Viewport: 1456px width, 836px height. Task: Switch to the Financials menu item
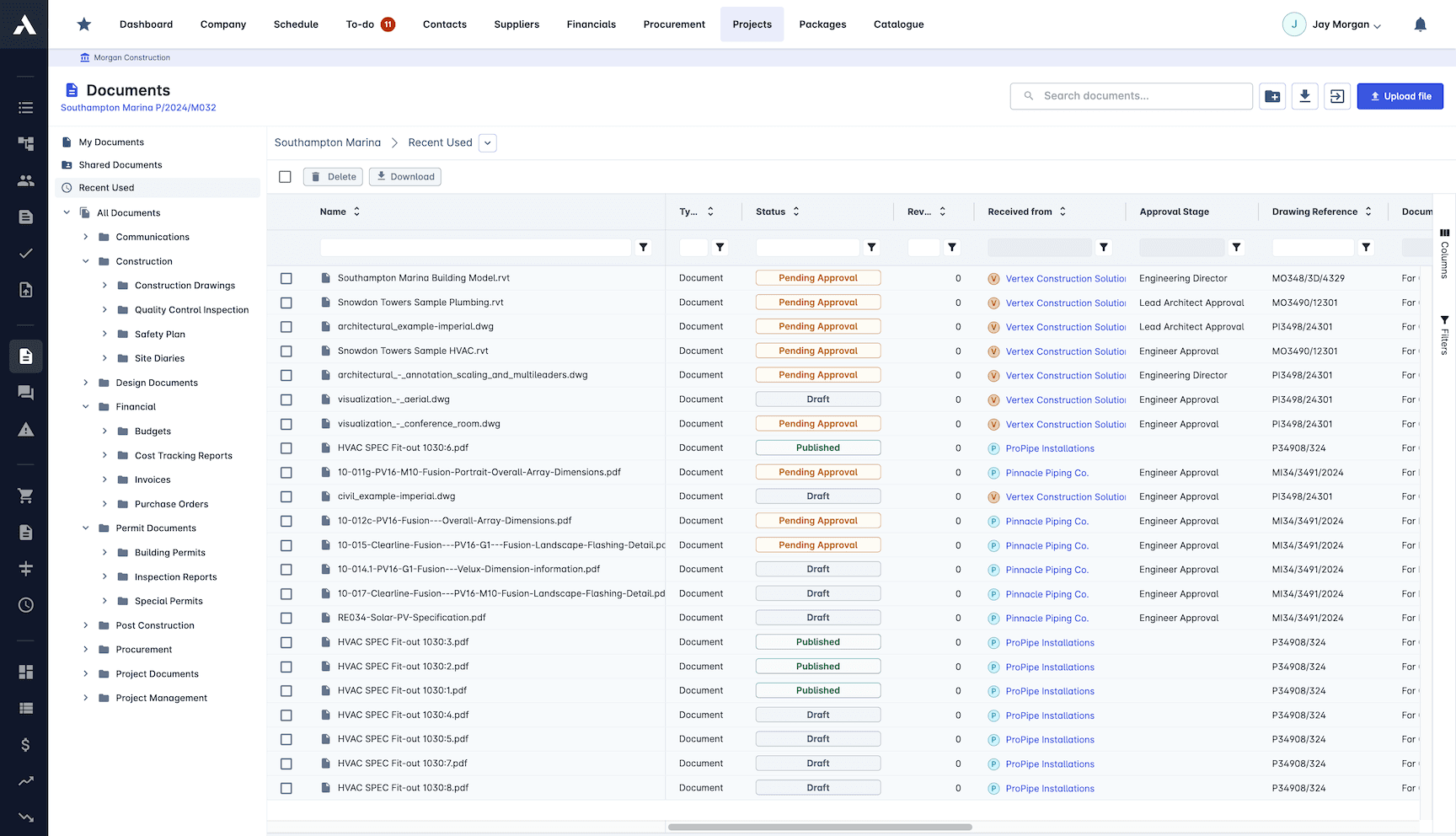tap(591, 24)
